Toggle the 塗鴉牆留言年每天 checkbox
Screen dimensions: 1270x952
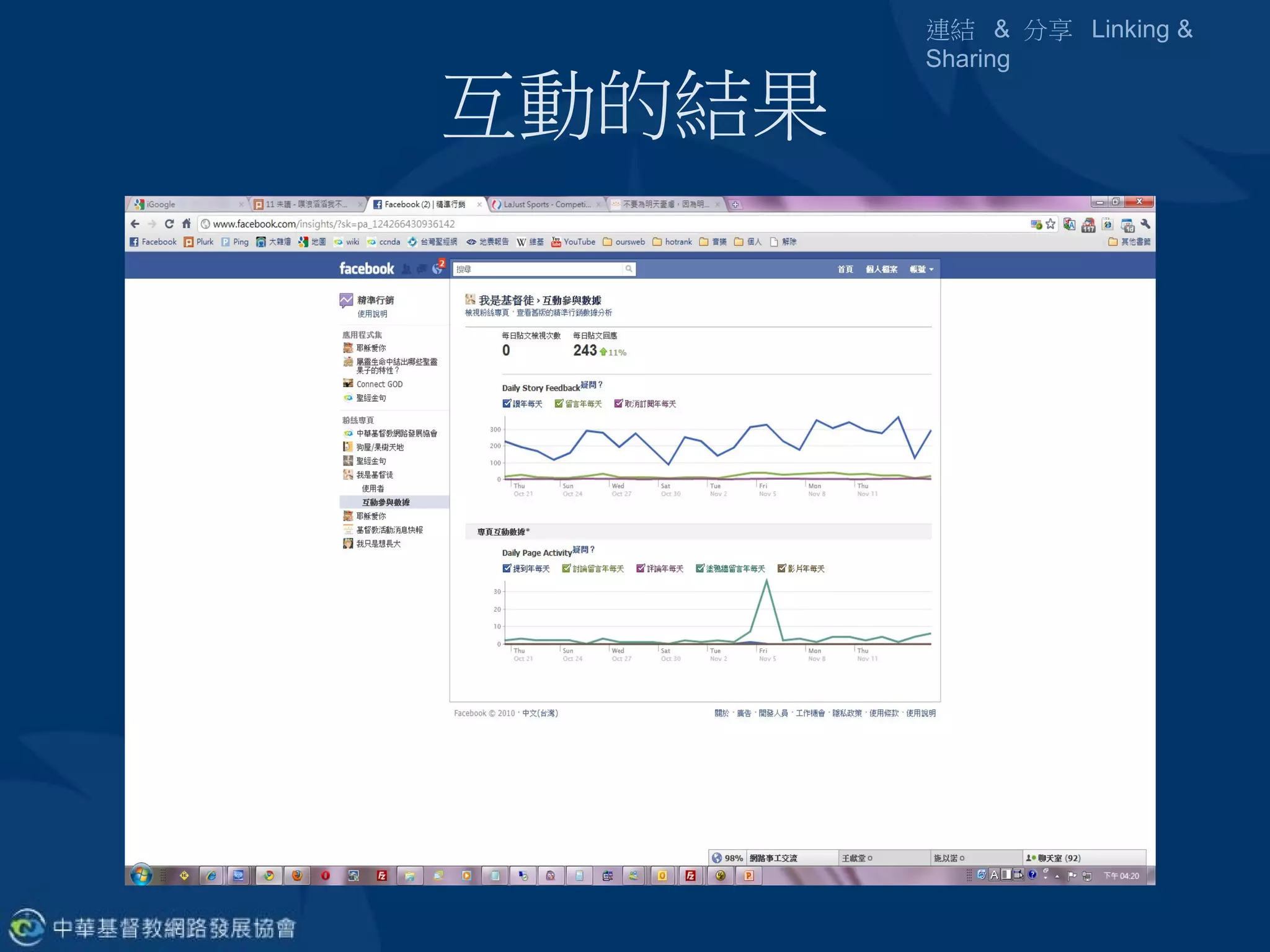[x=700, y=568]
